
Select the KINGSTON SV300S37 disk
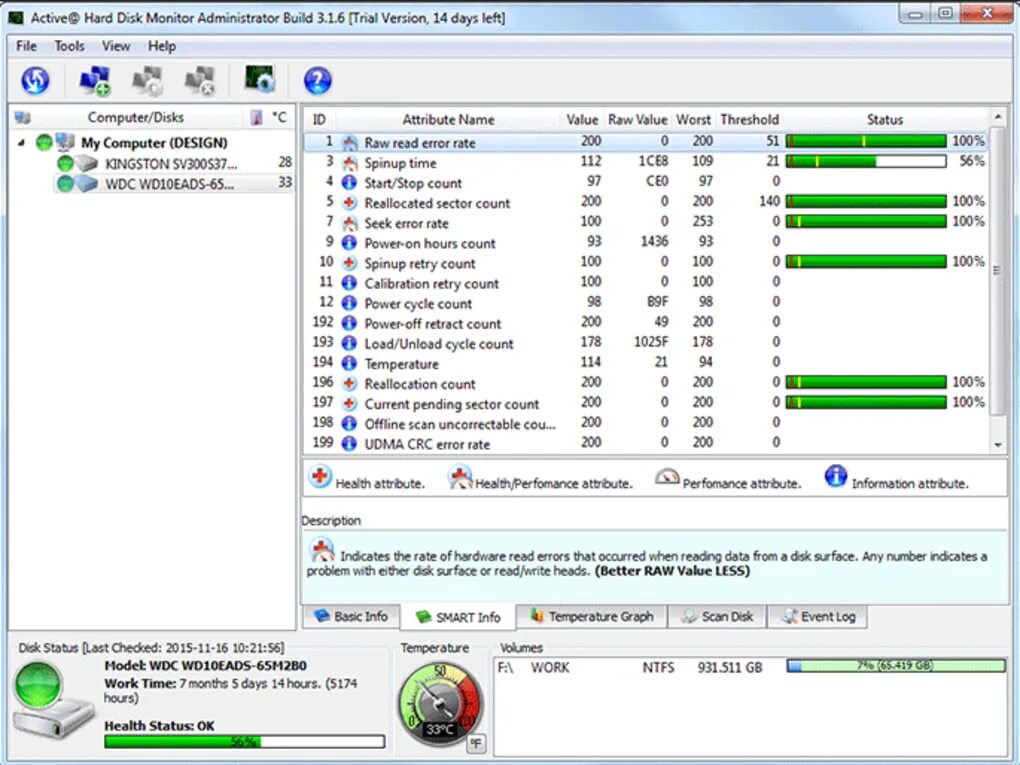171,163
